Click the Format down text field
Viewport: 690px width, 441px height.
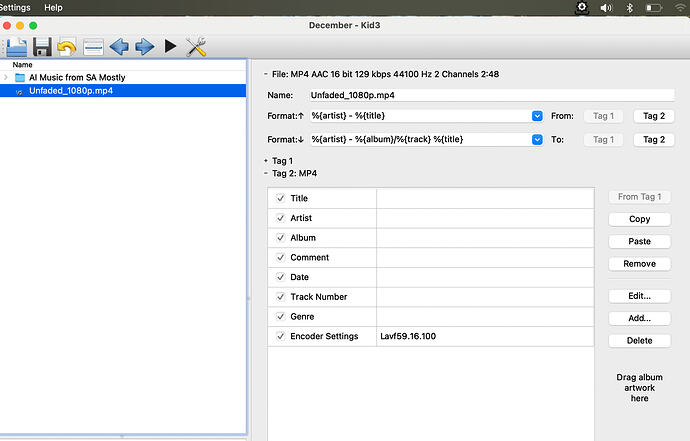420,140
